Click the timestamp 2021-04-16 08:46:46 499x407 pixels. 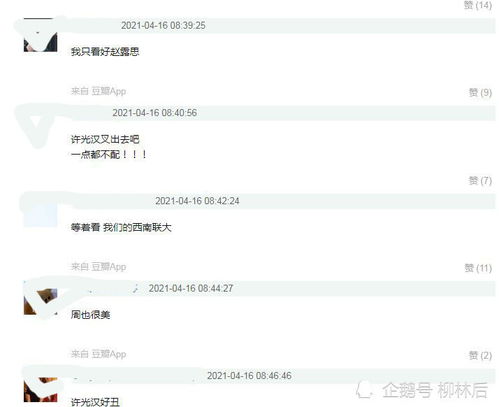[249, 376]
